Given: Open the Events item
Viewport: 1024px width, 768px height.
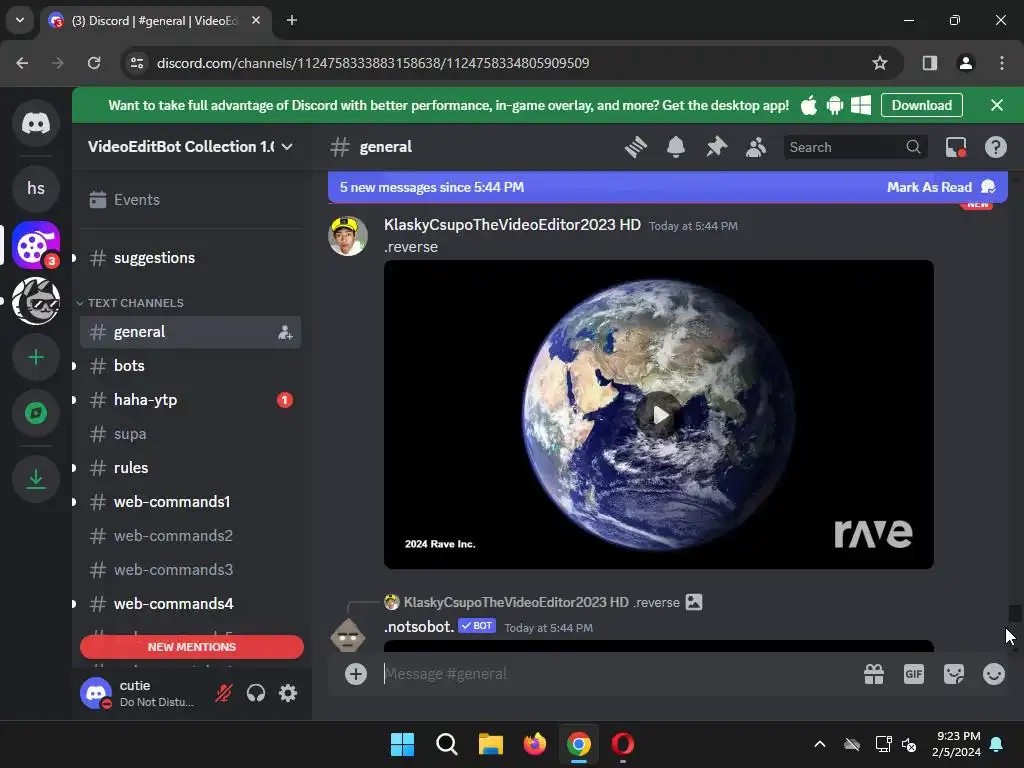Looking at the screenshot, I should coord(190,200).
